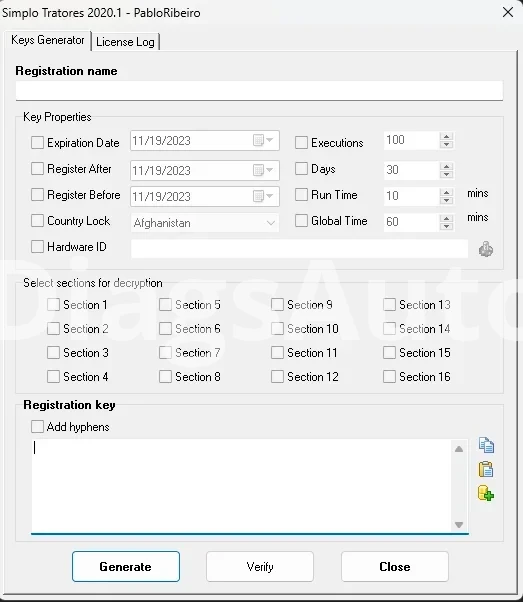Increase Run Time minutes with up arrow
This screenshot has height=602, width=523.
click(x=446, y=192)
